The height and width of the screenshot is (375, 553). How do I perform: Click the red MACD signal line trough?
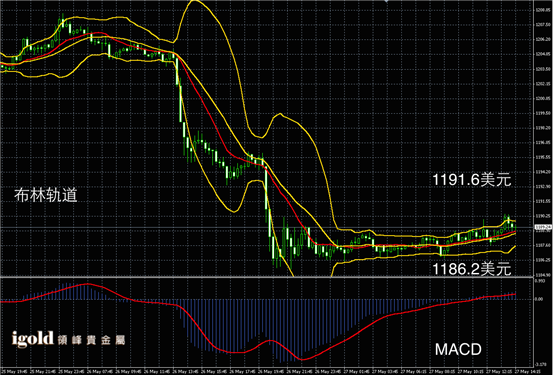pos(302,359)
